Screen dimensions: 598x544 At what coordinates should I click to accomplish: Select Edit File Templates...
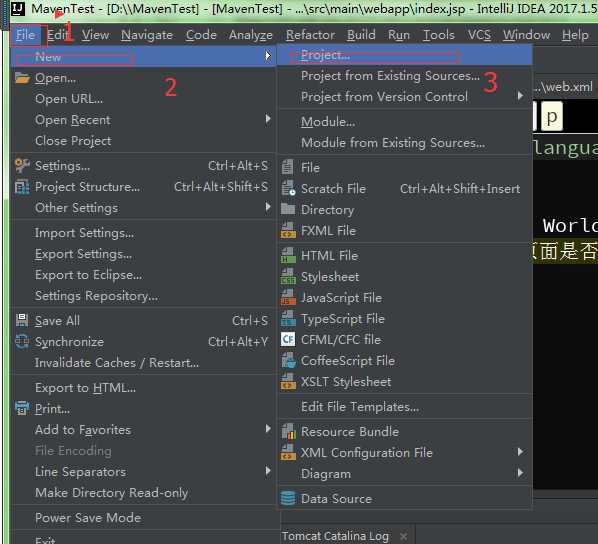click(x=404, y=407)
